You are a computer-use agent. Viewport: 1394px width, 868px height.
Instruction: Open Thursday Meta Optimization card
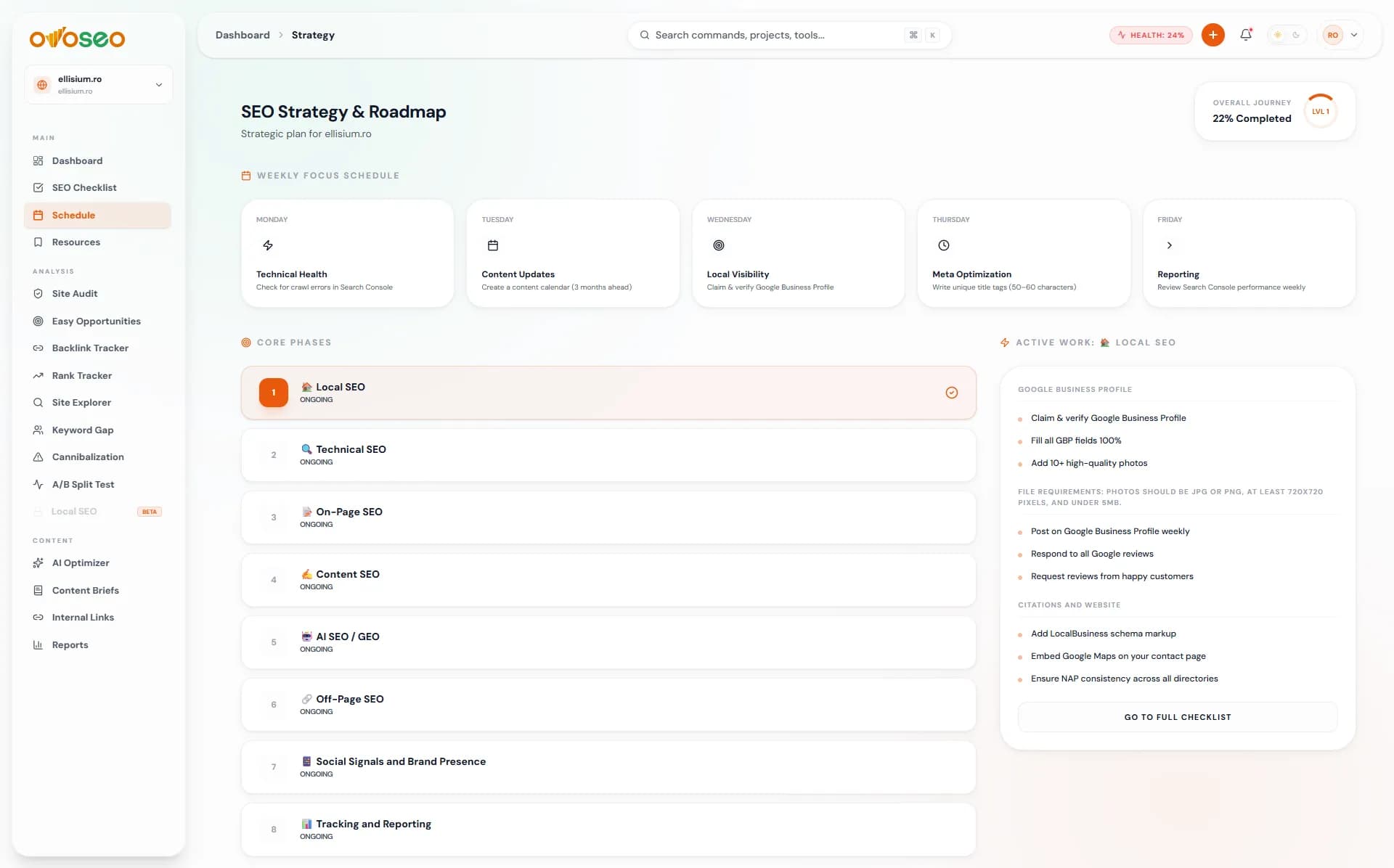pos(1024,253)
